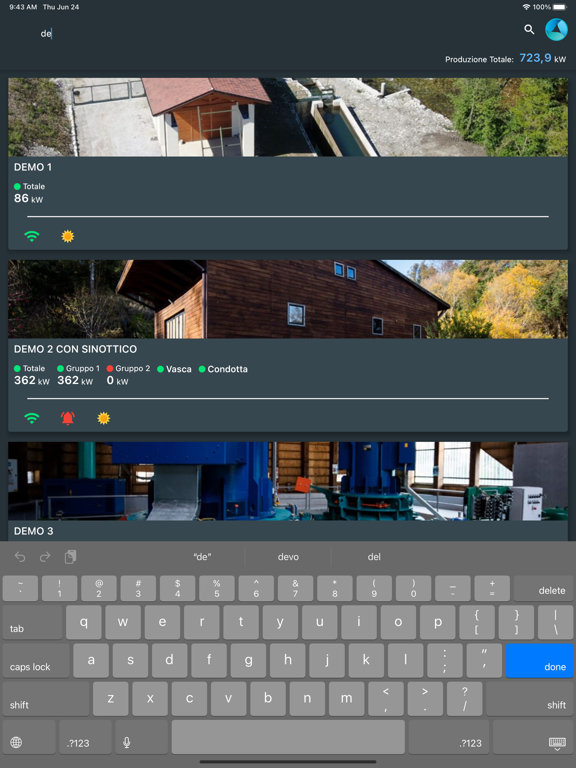The height and width of the screenshot is (768, 576).
Task: Tap the letter a key
Action: pyautogui.click(x=91, y=661)
